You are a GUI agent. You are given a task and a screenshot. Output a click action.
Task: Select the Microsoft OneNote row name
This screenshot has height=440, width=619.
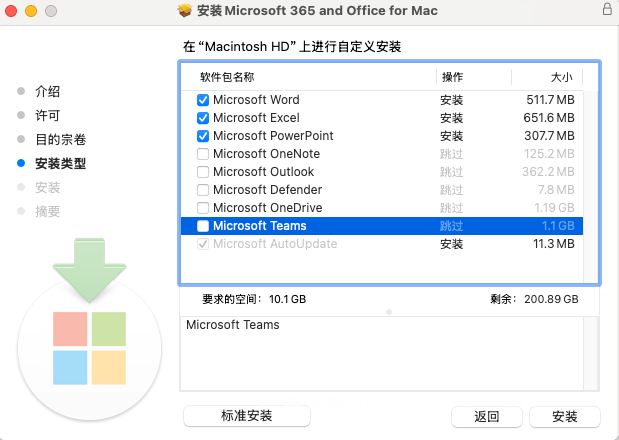pos(266,154)
